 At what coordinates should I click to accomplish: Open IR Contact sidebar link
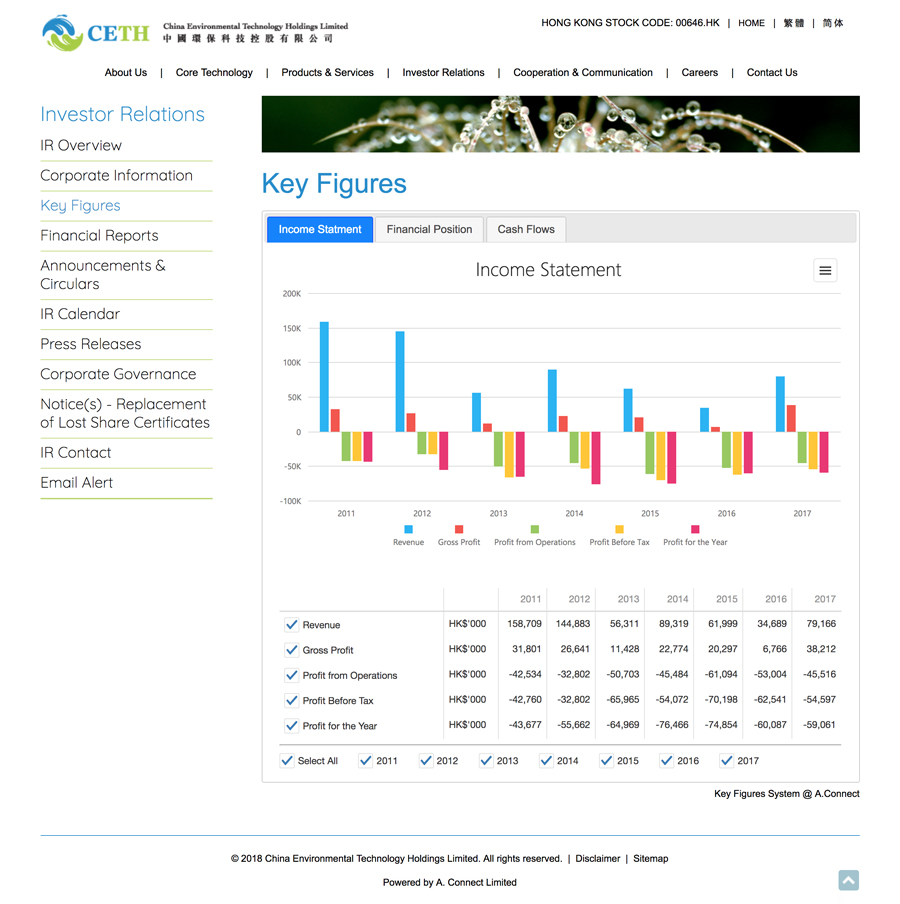click(x=76, y=453)
